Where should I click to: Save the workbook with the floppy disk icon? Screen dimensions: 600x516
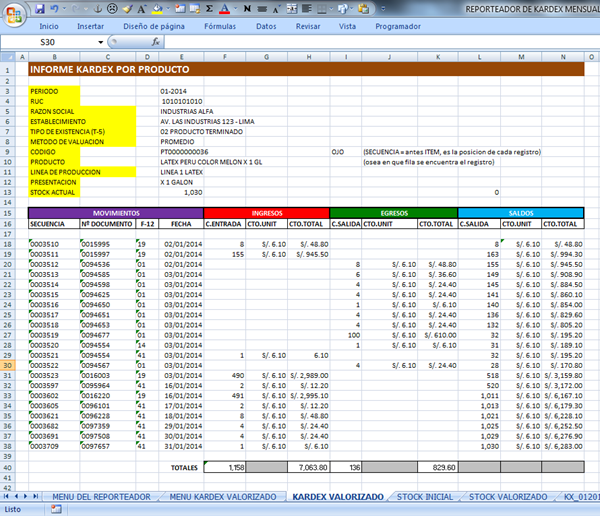[x=37, y=7]
